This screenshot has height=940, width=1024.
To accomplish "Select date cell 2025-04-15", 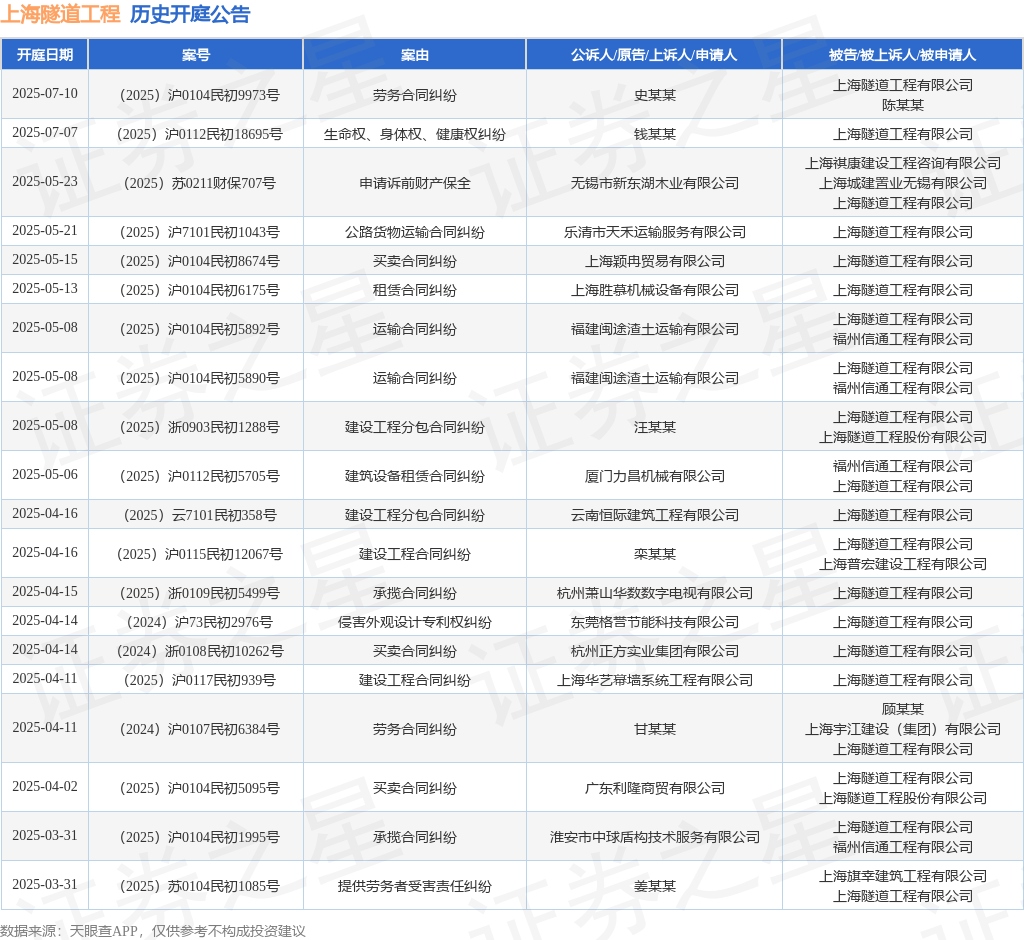I will [x=44, y=591].
